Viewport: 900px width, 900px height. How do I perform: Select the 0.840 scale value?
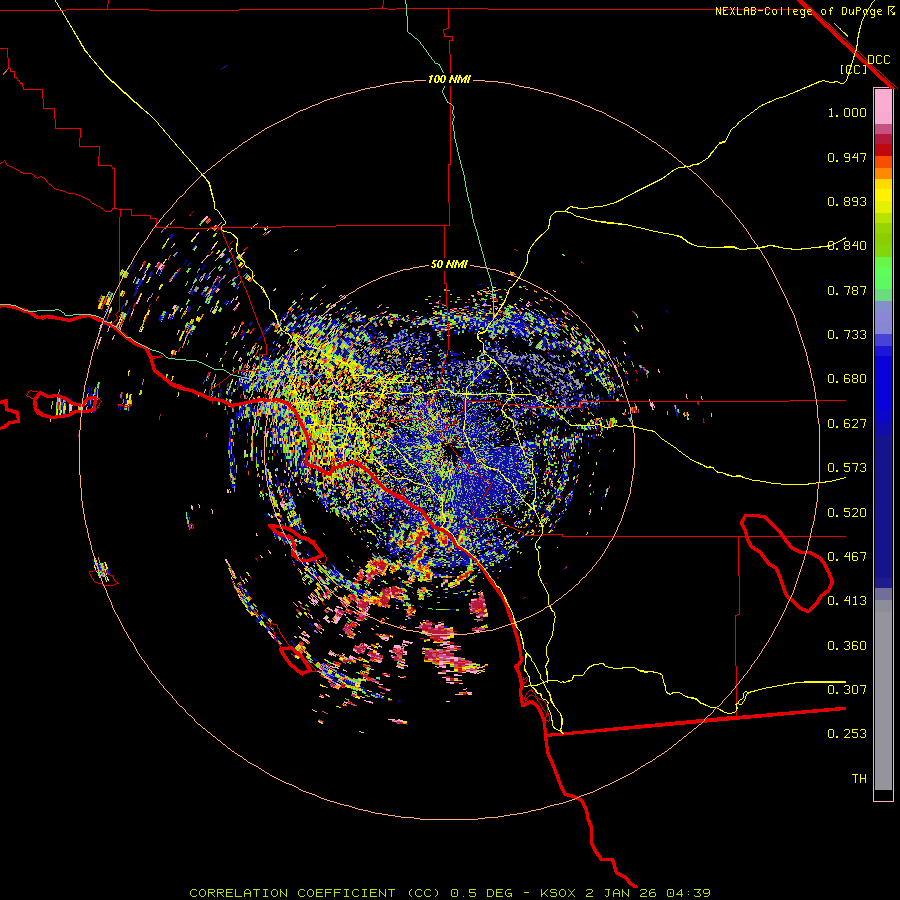coord(847,246)
